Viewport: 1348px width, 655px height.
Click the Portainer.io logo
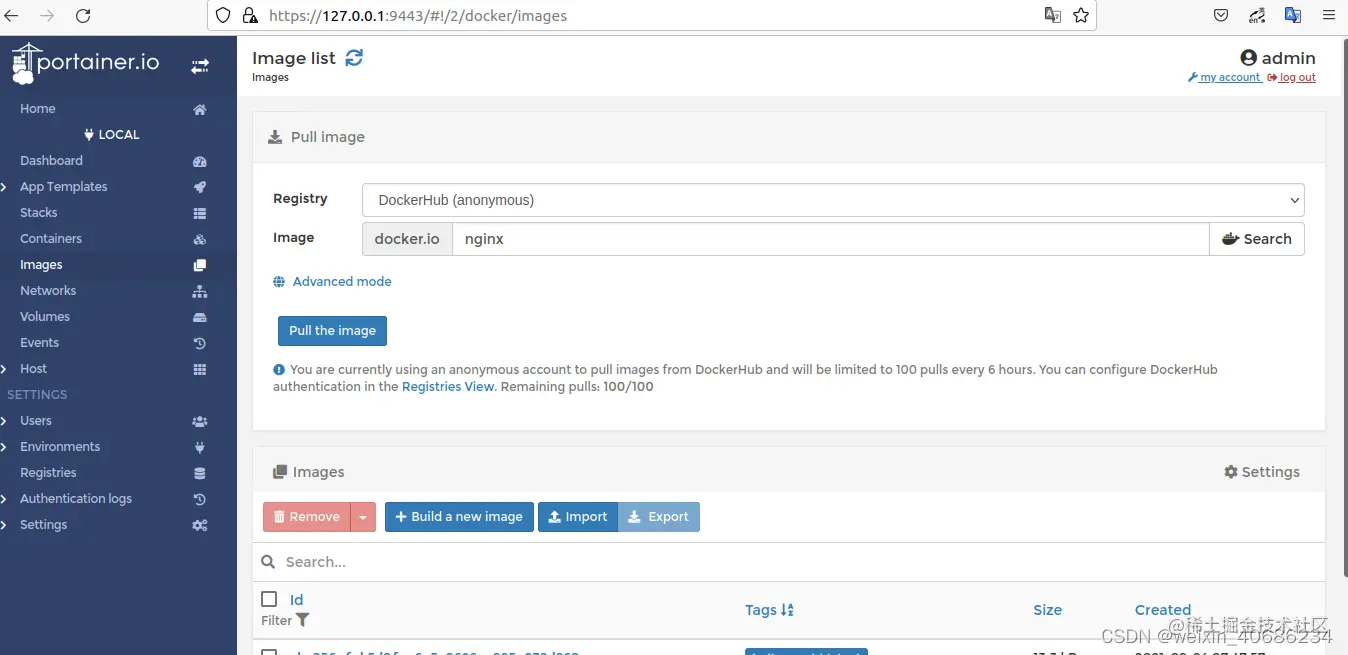[x=85, y=63]
